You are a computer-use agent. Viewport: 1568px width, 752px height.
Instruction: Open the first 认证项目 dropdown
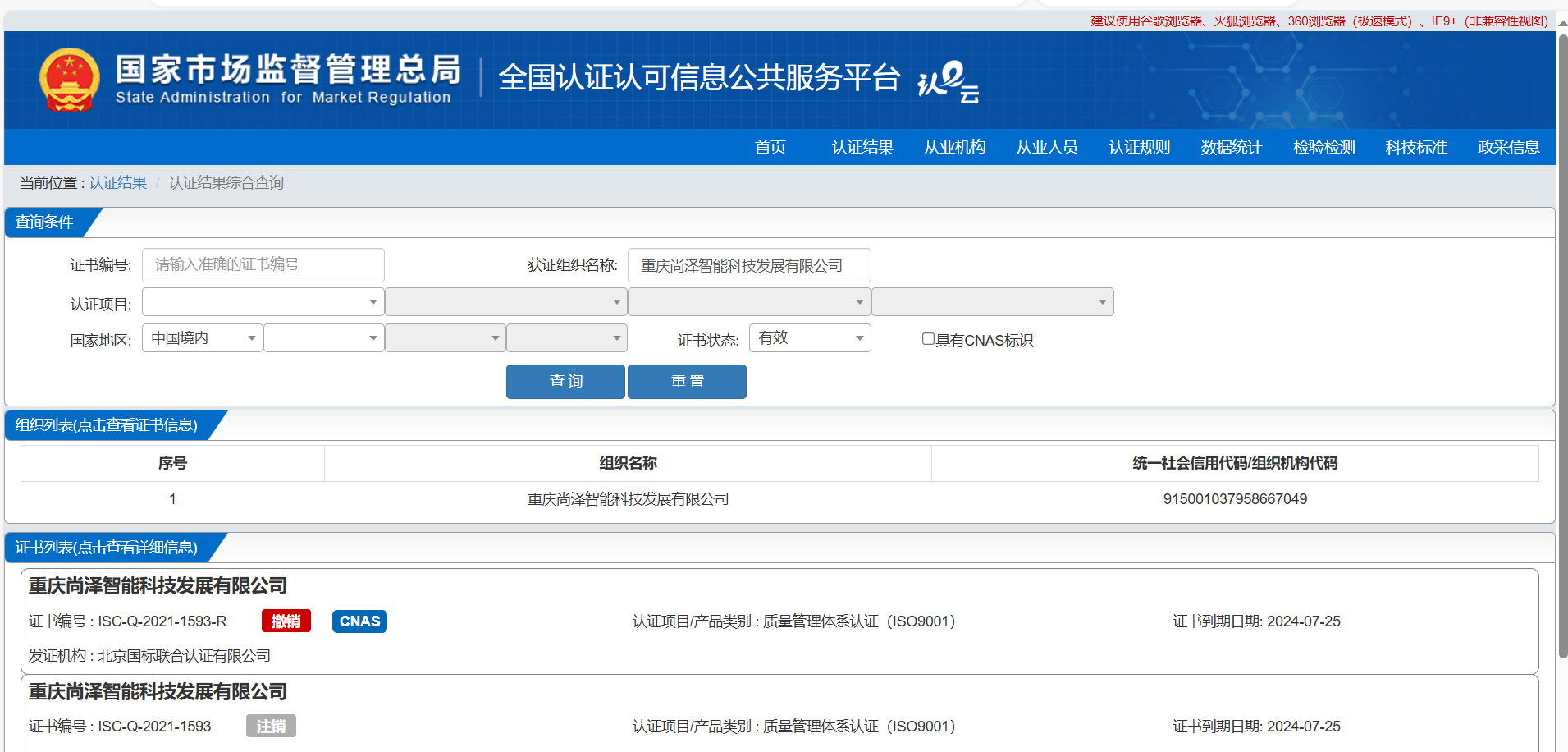pyautogui.click(x=263, y=301)
